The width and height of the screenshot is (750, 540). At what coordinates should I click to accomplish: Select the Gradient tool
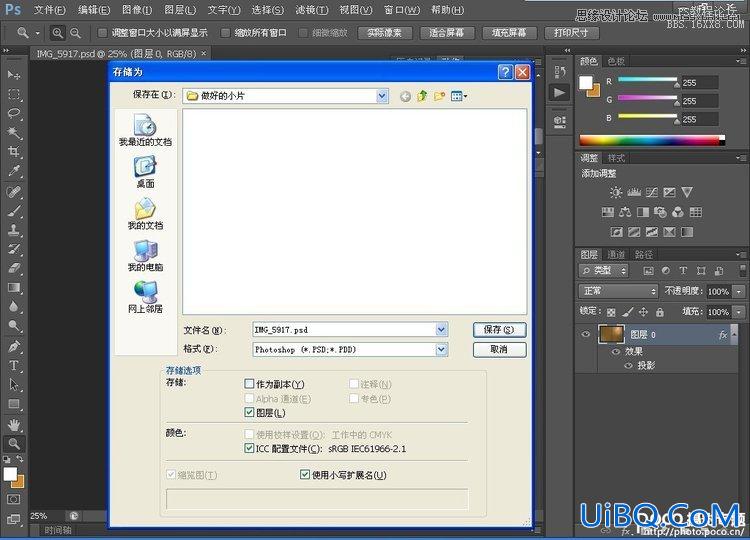(x=14, y=287)
